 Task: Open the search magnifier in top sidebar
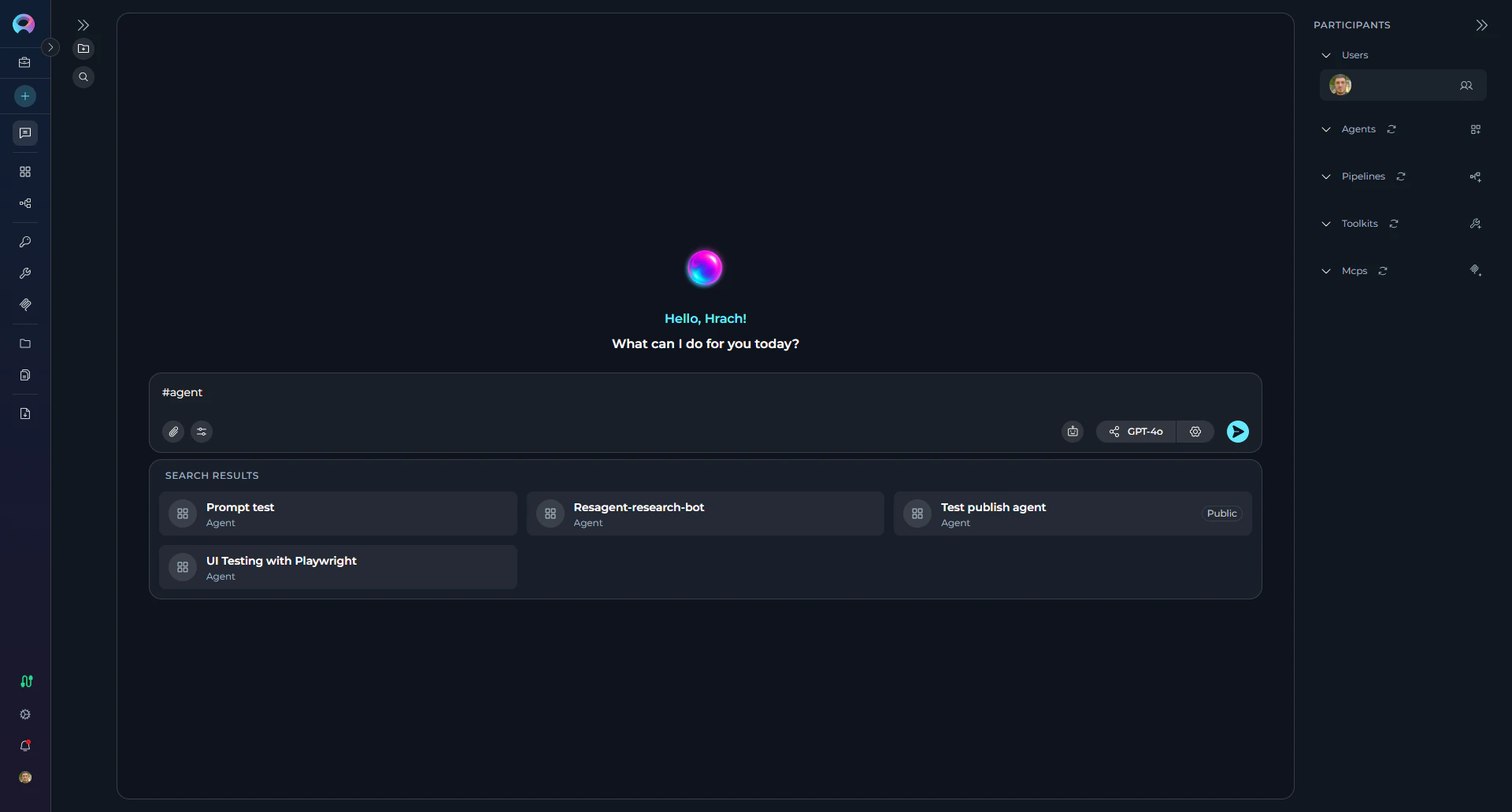83,76
